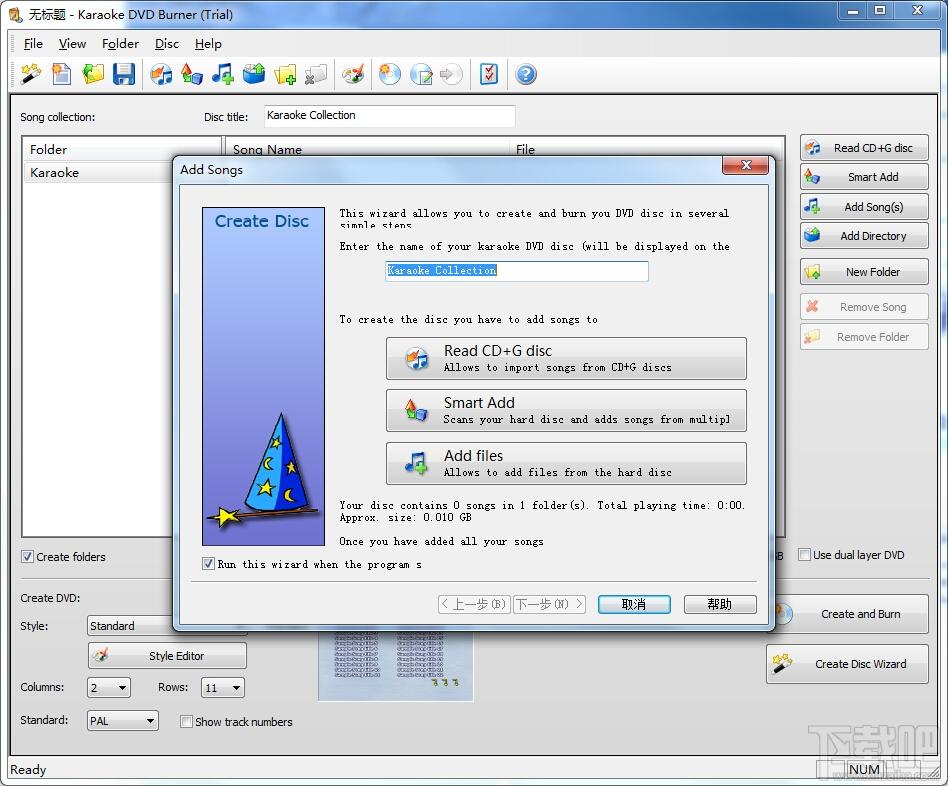Click the greyed disc arrow toolbar icon
The width and height of the screenshot is (948, 786).
click(x=451, y=74)
